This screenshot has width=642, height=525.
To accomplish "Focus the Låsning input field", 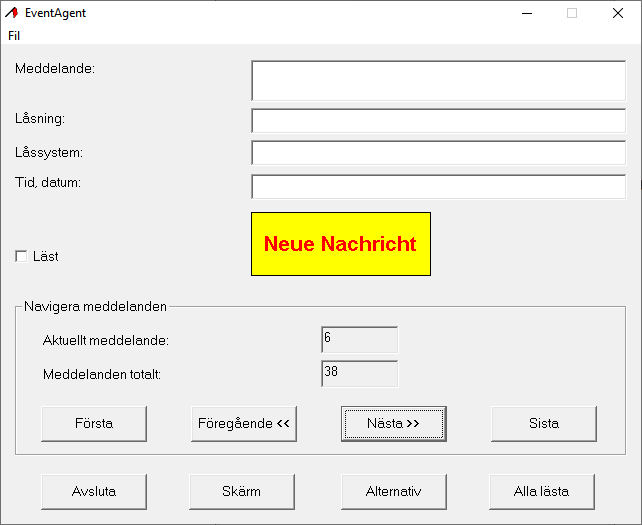I will click(x=438, y=121).
